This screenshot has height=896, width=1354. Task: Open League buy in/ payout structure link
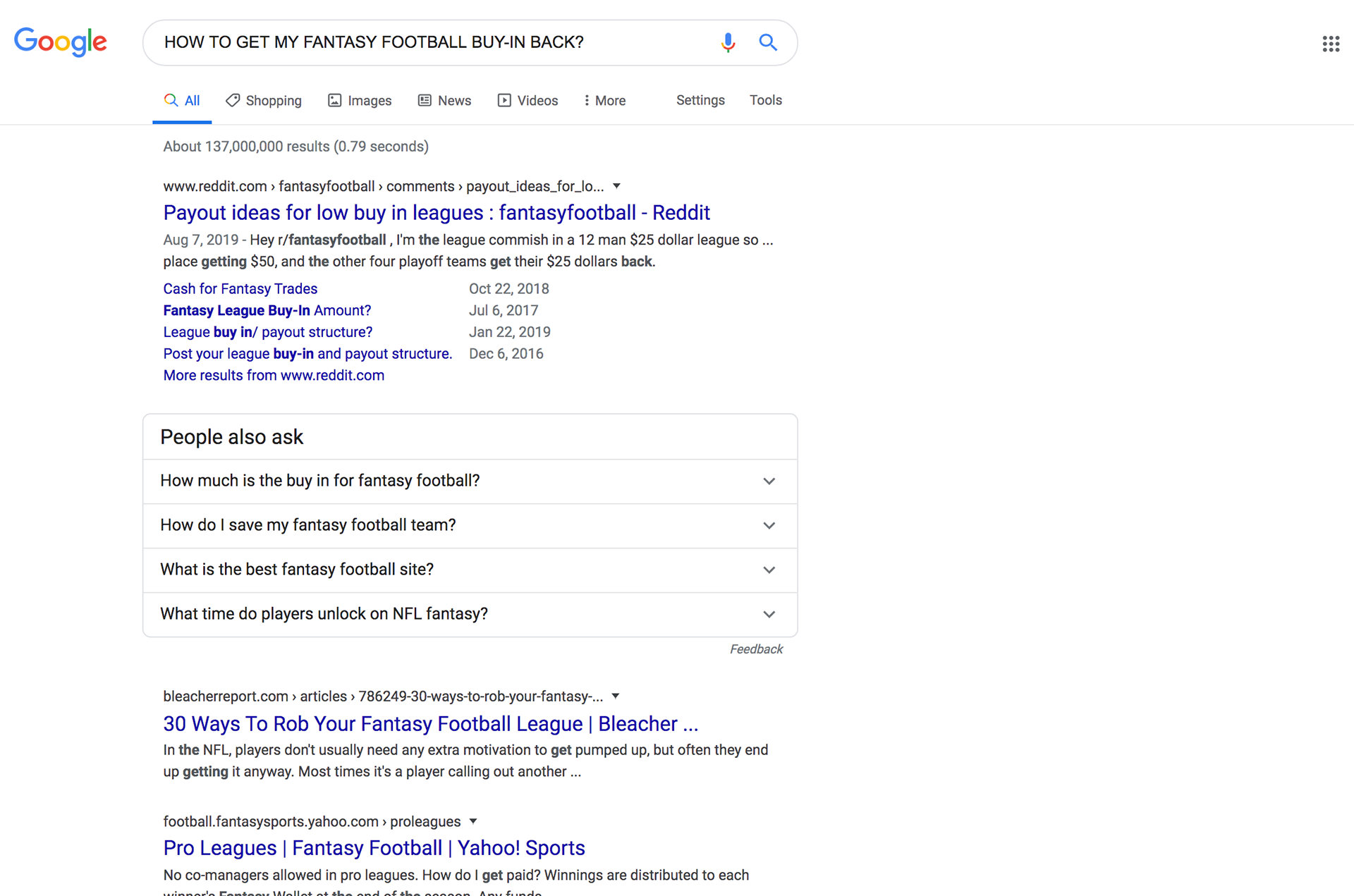(268, 332)
